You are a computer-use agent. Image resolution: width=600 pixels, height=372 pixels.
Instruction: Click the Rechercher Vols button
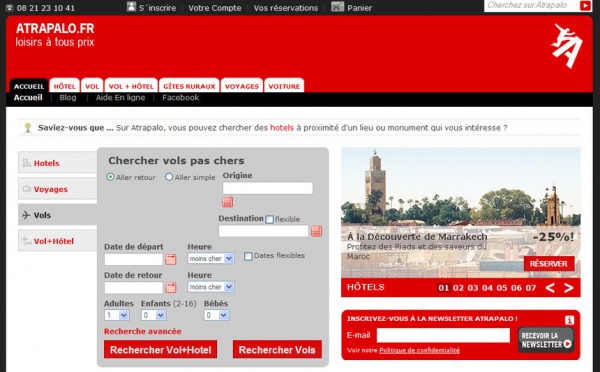pyautogui.click(x=277, y=349)
